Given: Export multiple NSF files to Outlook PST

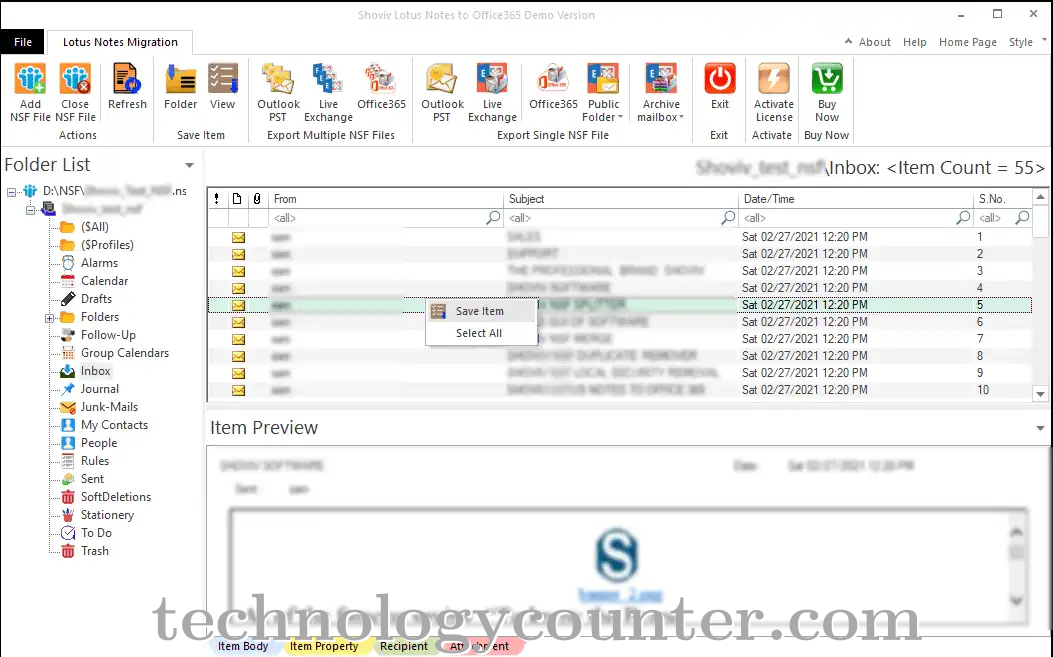Looking at the screenshot, I should click(x=278, y=79).
